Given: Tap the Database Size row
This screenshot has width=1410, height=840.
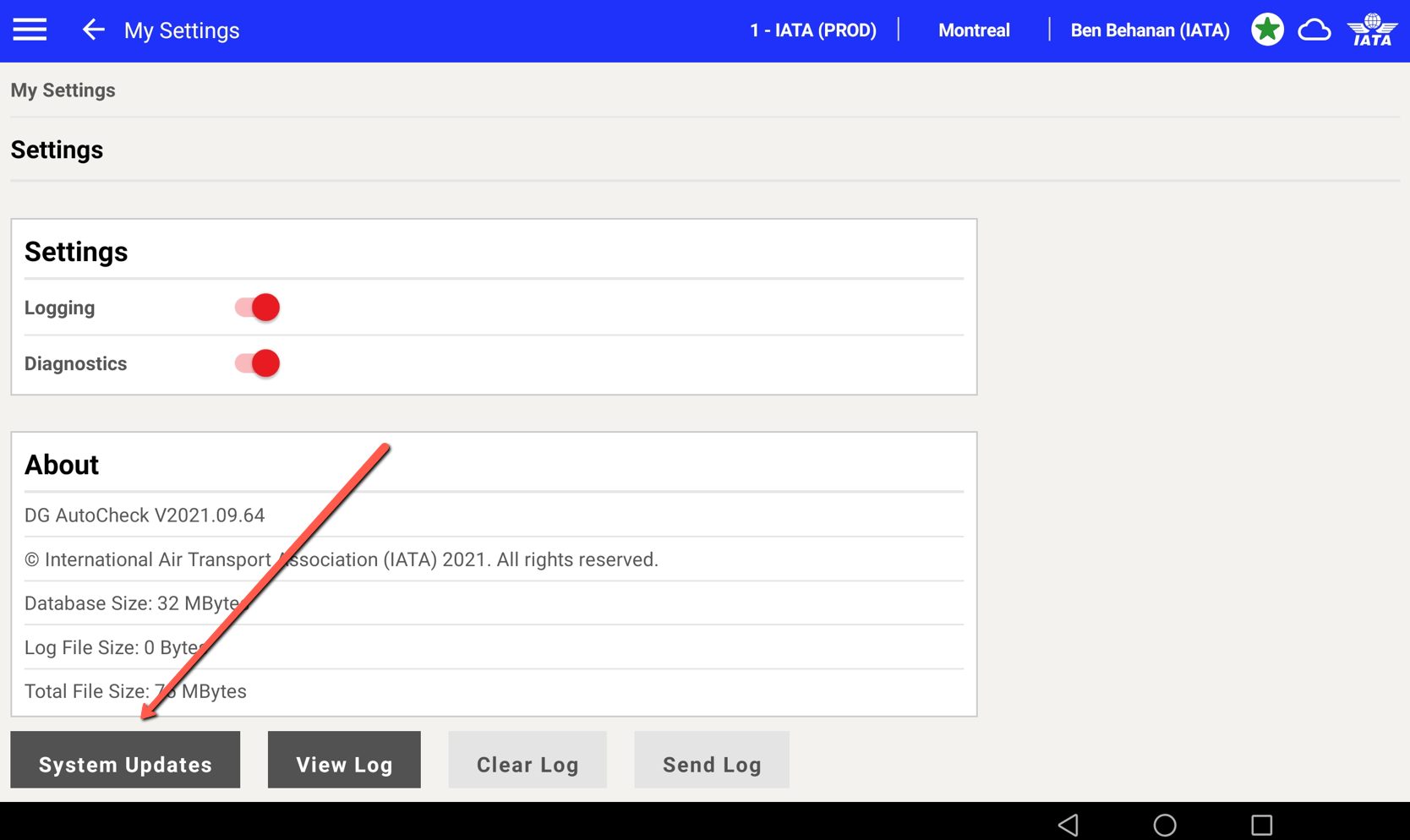Looking at the screenshot, I should pyautogui.click(x=494, y=603).
